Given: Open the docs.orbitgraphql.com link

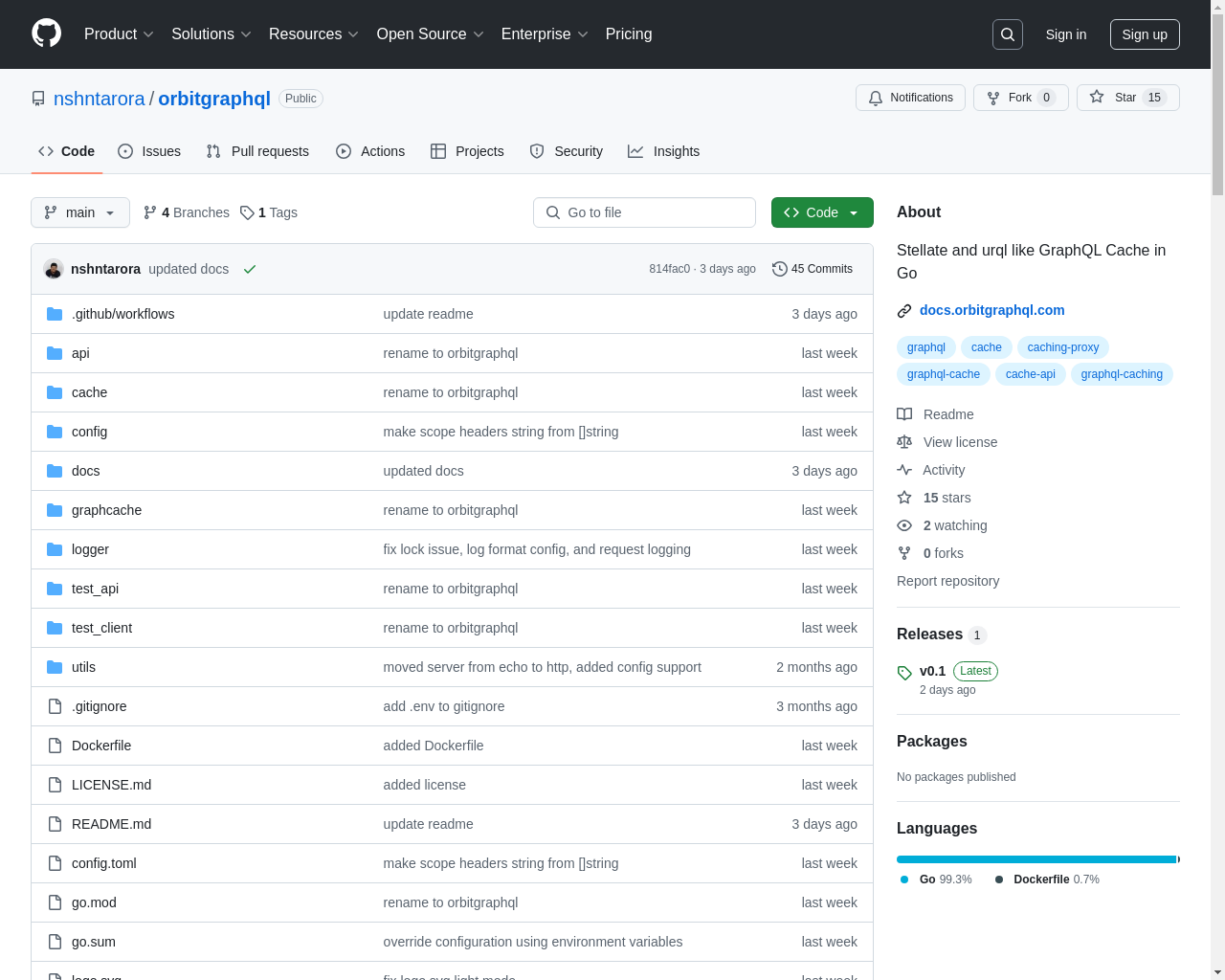Looking at the screenshot, I should tap(991, 310).
